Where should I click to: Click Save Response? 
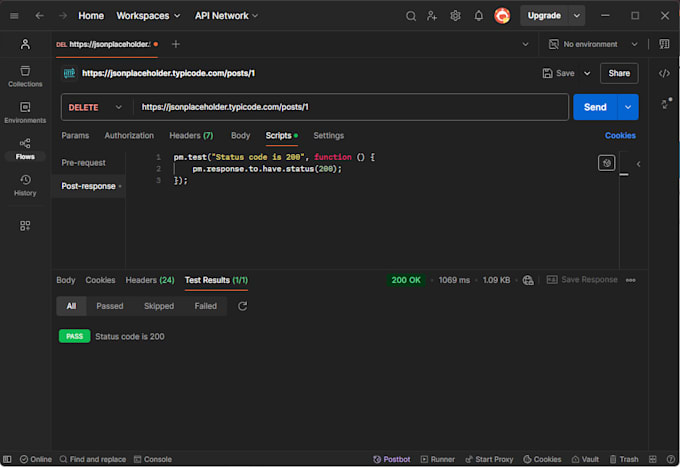click(582, 280)
